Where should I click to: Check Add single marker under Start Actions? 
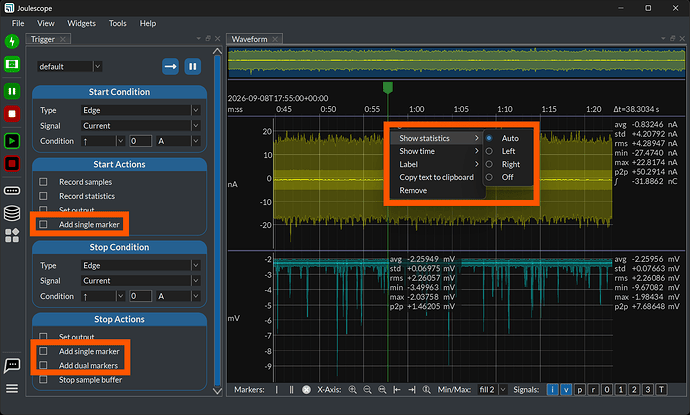pyautogui.click(x=43, y=224)
